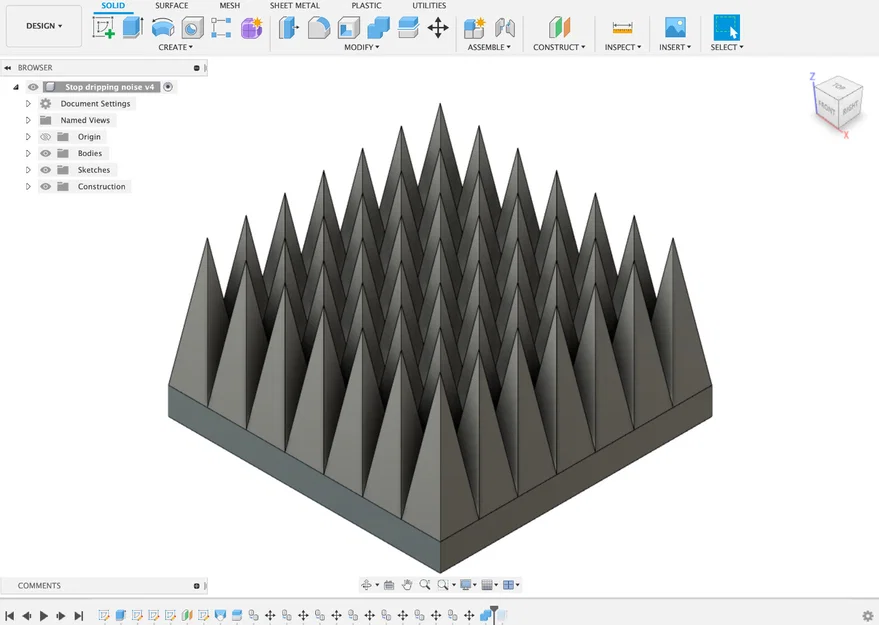The width and height of the screenshot is (879, 625).
Task: Collapse the BROWSER panel arrows
Action: (x=7, y=68)
